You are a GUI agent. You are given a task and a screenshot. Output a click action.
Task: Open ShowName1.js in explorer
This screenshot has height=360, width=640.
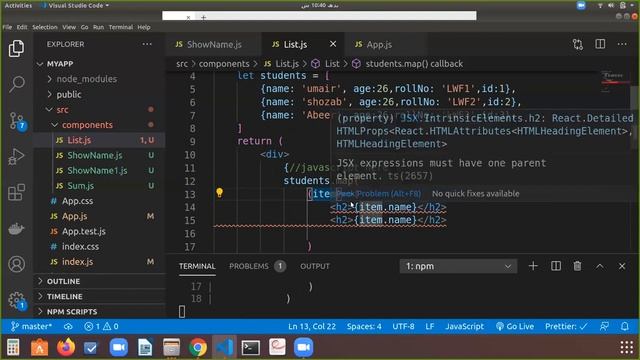(97, 171)
